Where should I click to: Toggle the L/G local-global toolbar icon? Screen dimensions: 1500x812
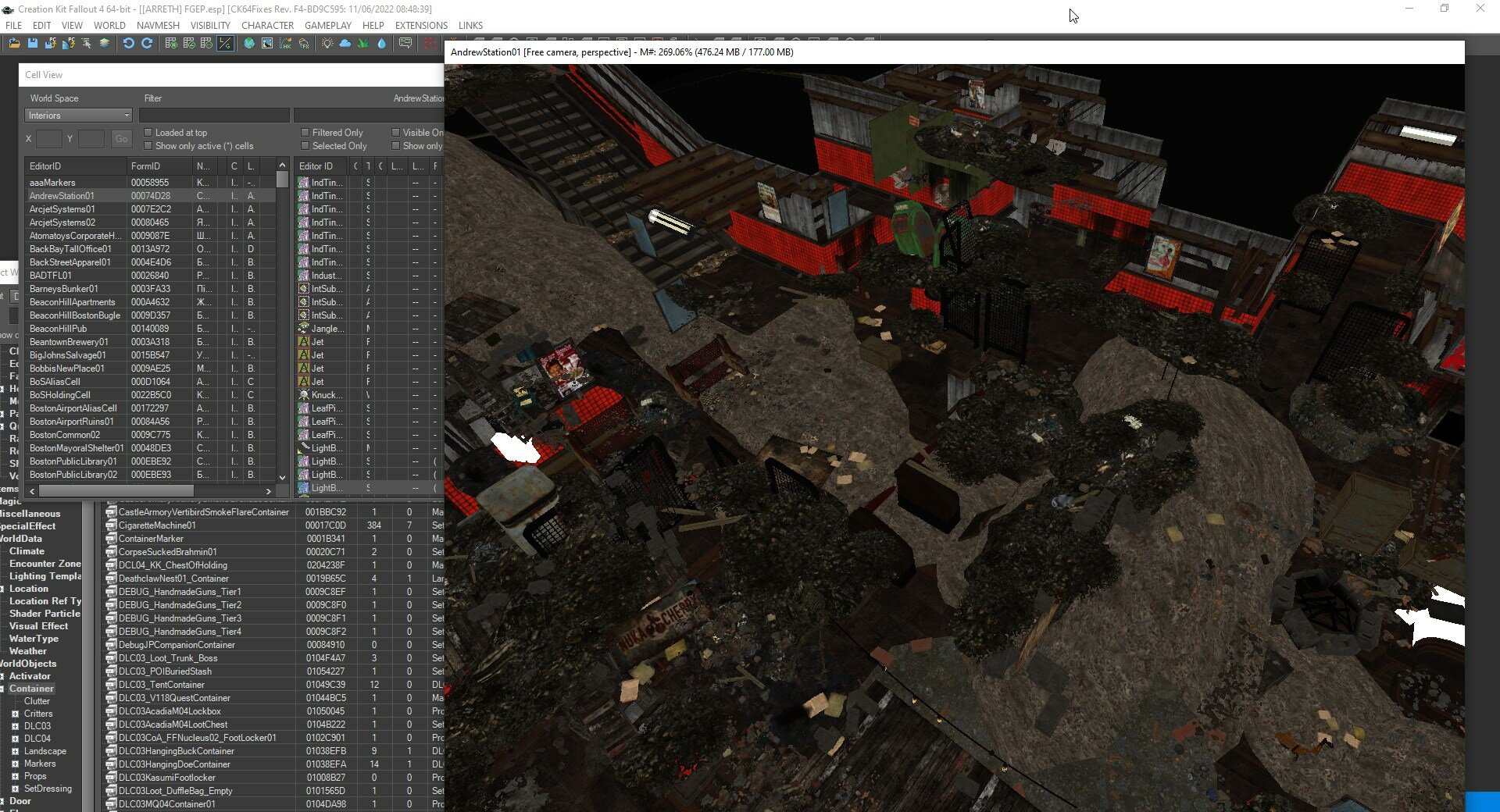point(225,44)
